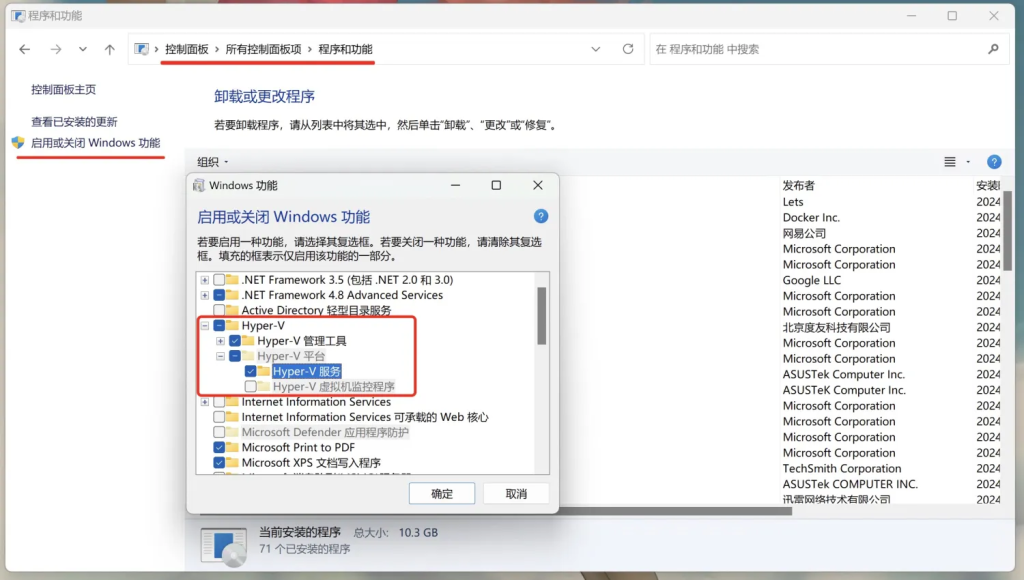This screenshot has height=580, width=1024.
Task: Click the 程序和功能 title bar icon
Action: coord(18,16)
